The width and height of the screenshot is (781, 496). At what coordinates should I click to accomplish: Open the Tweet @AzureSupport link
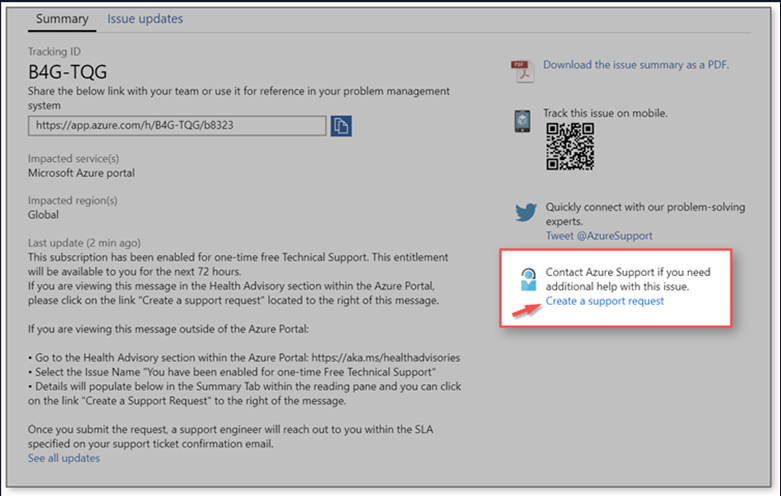click(x=599, y=236)
